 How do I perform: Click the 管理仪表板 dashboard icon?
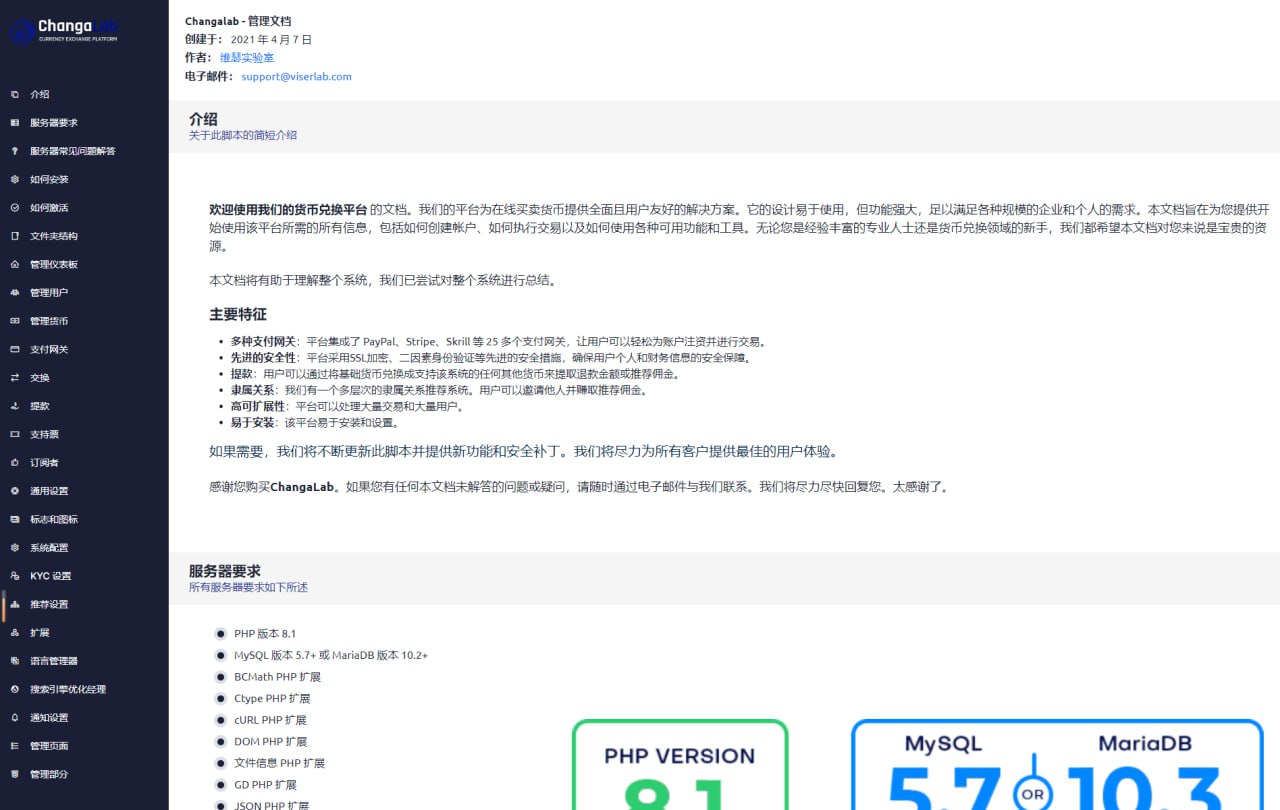[14, 263]
